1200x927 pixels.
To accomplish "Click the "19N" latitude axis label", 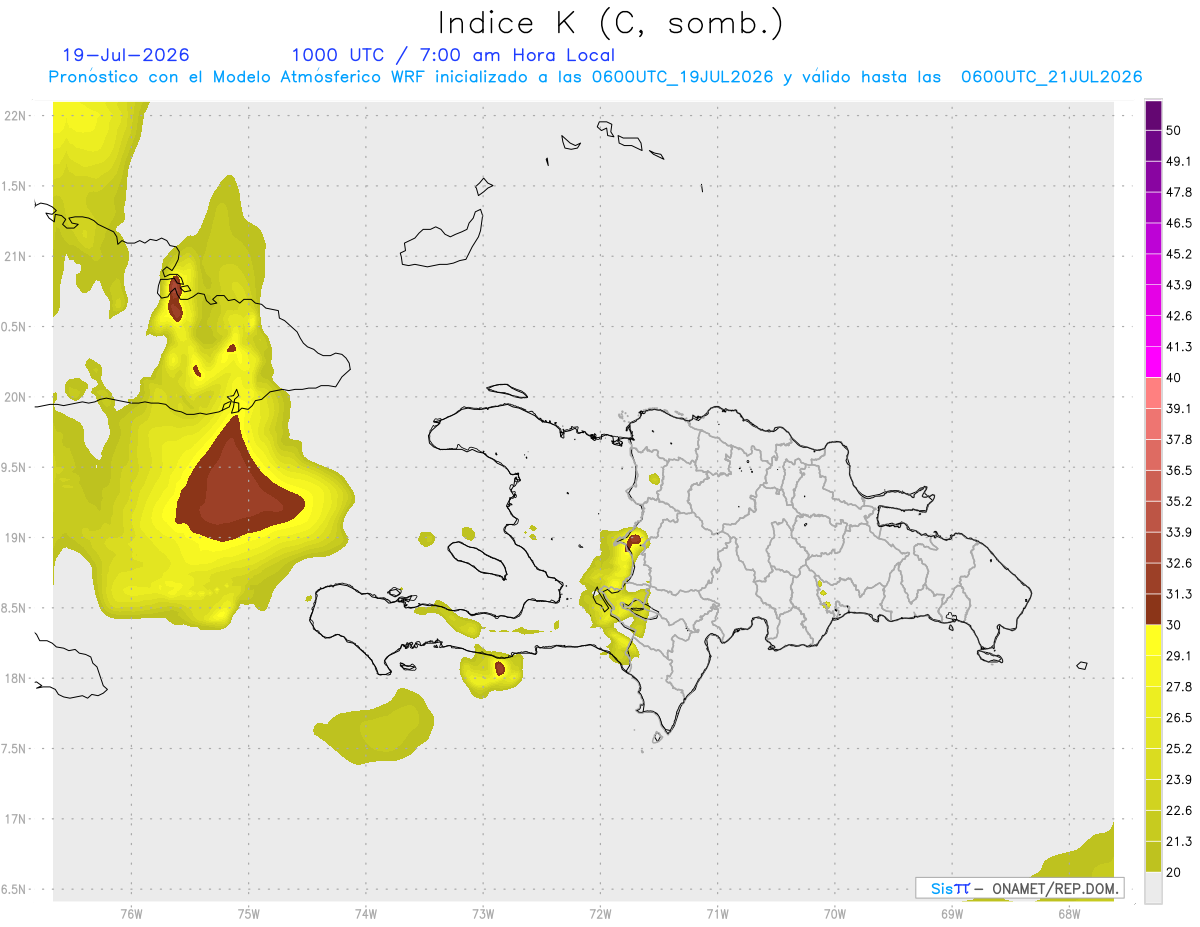I will pyautogui.click(x=16, y=537).
